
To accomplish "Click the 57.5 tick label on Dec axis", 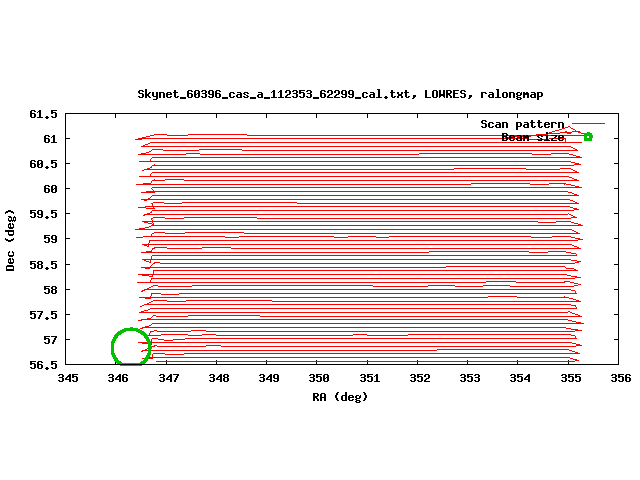I will [x=43, y=315].
